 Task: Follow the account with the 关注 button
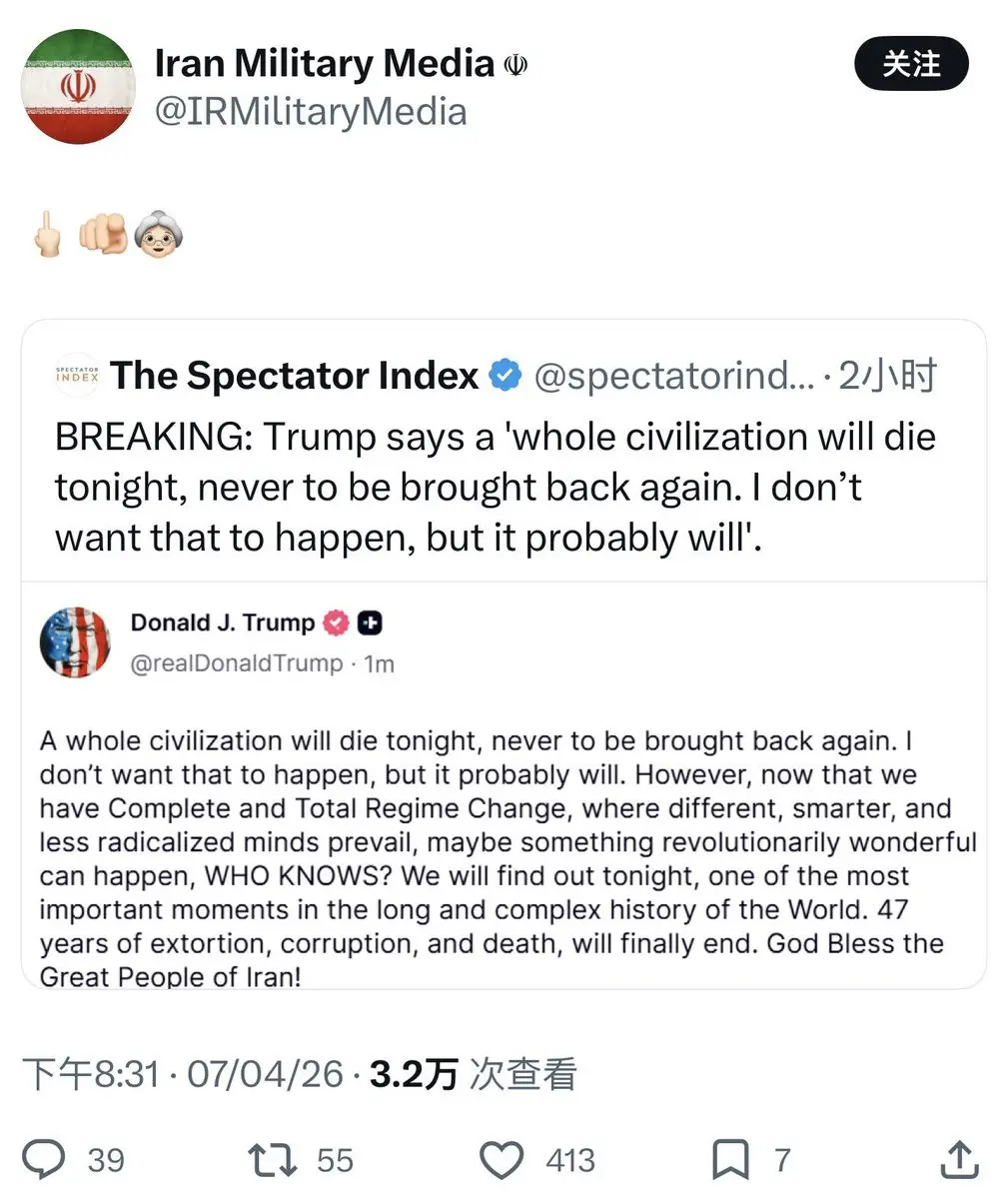click(911, 64)
